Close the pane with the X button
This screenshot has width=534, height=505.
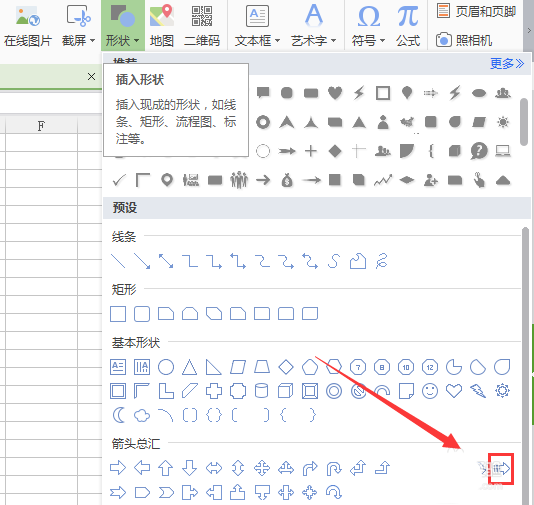coord(91,77)
